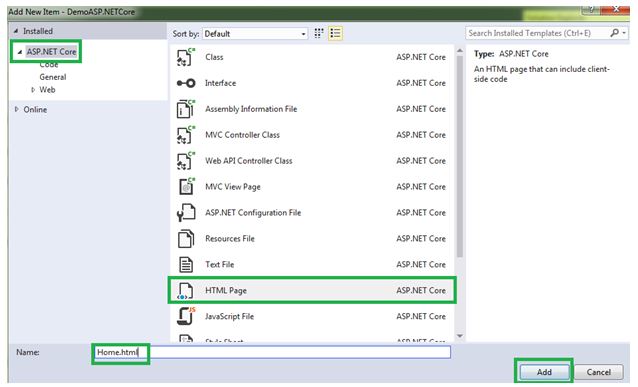Screen dimensions: 638x387
Task: Select ASP.NET Core in the tree
Action: pos(51,52)
